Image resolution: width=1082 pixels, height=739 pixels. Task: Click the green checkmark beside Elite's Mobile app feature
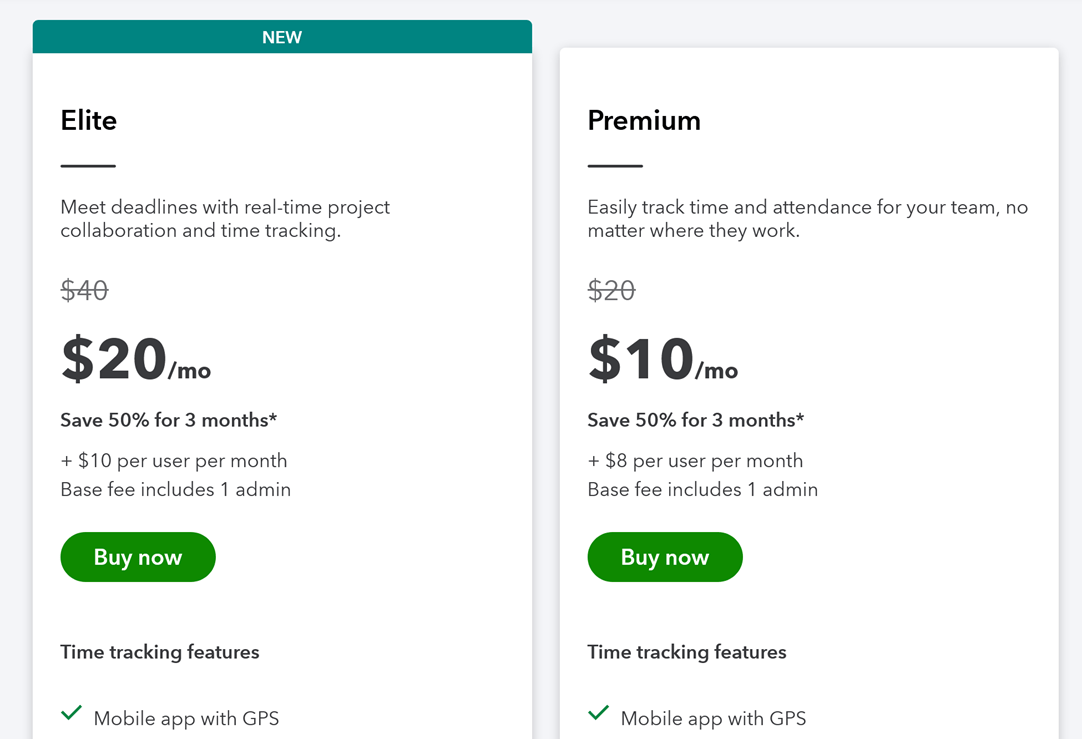70,712
